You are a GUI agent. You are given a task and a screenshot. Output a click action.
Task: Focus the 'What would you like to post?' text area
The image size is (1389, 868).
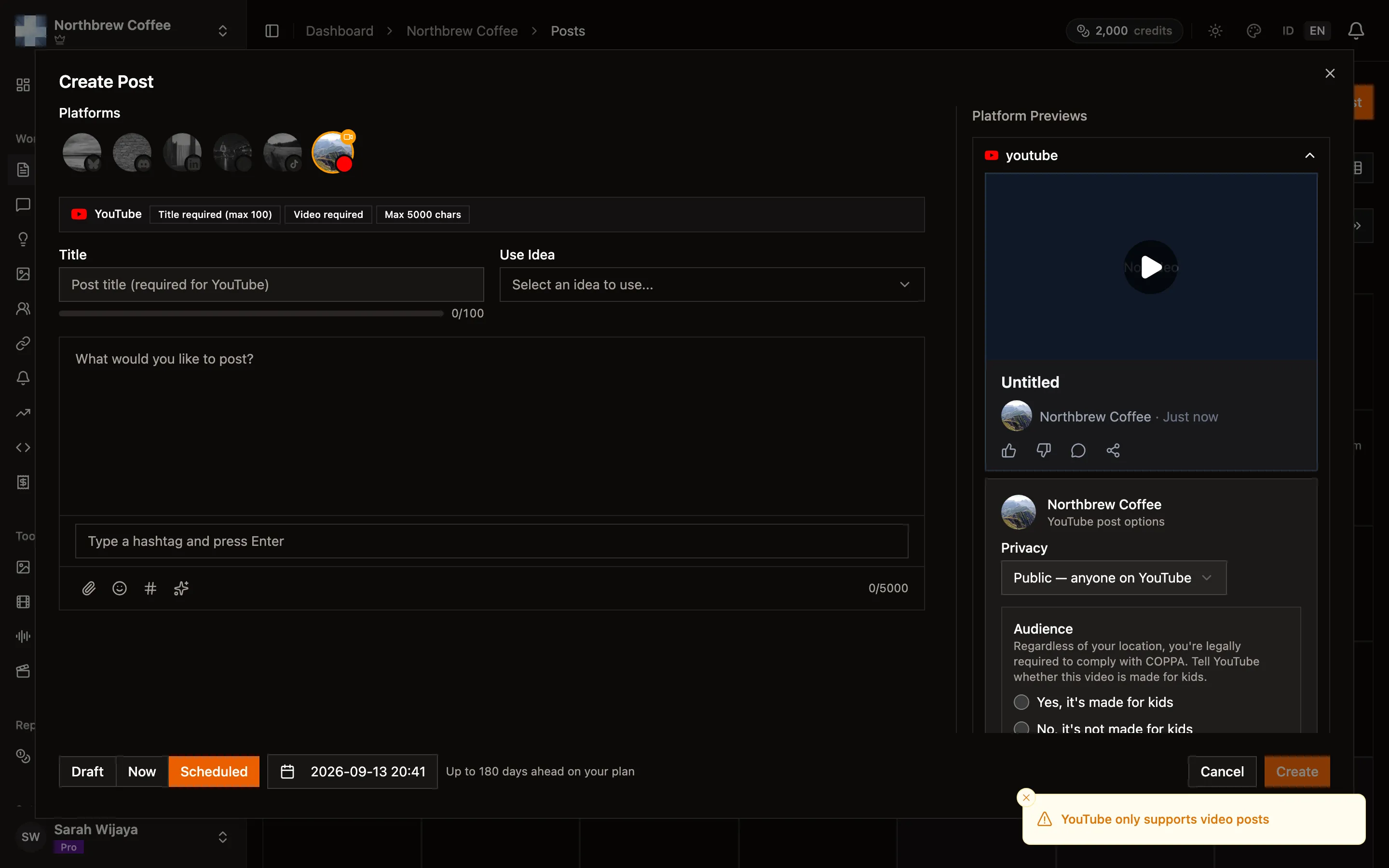click(x=492, y=426)
